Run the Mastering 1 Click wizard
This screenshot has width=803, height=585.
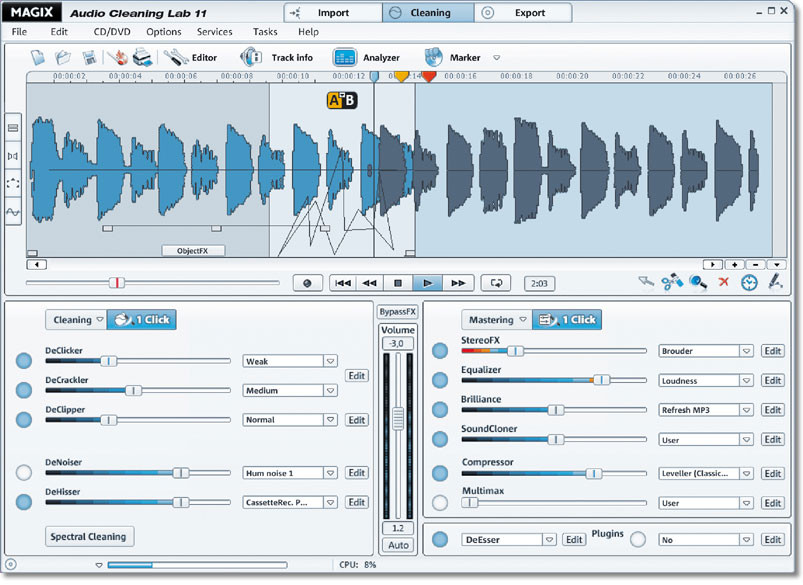click(567, 320)
